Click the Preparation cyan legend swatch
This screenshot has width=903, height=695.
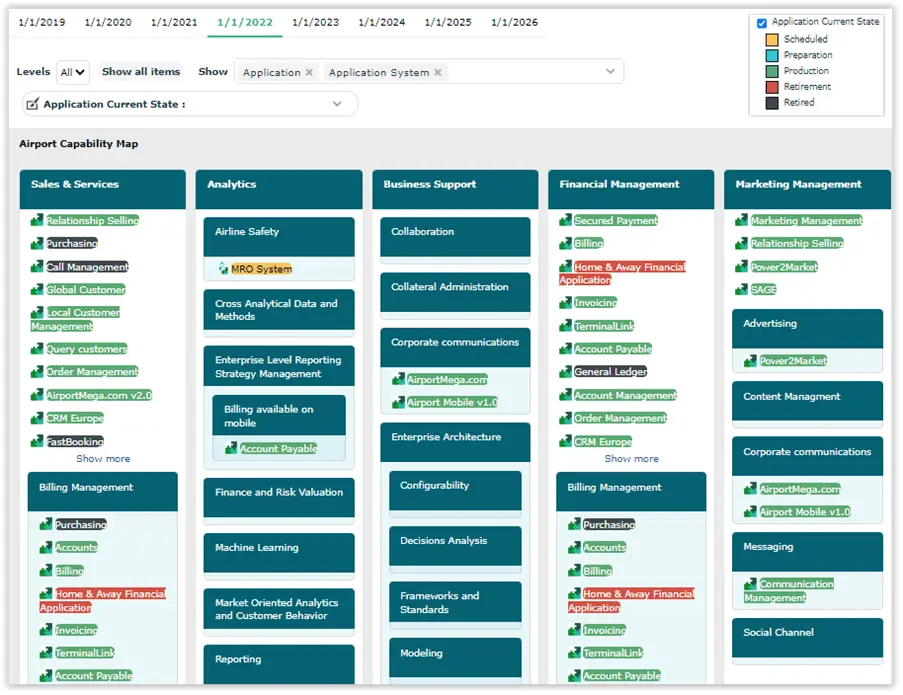pyautogui.click(x=772, y=55)
